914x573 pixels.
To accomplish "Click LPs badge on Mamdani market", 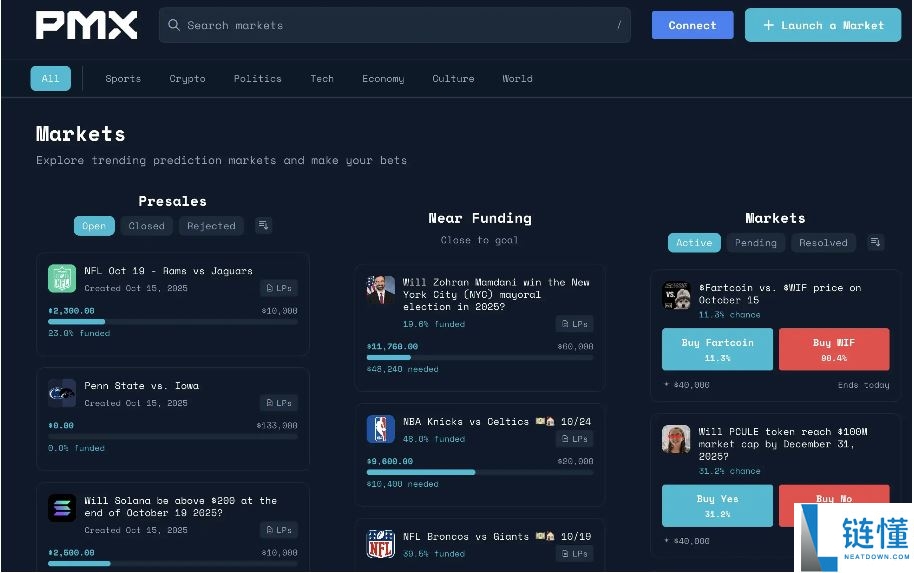I will pos(575,324).
